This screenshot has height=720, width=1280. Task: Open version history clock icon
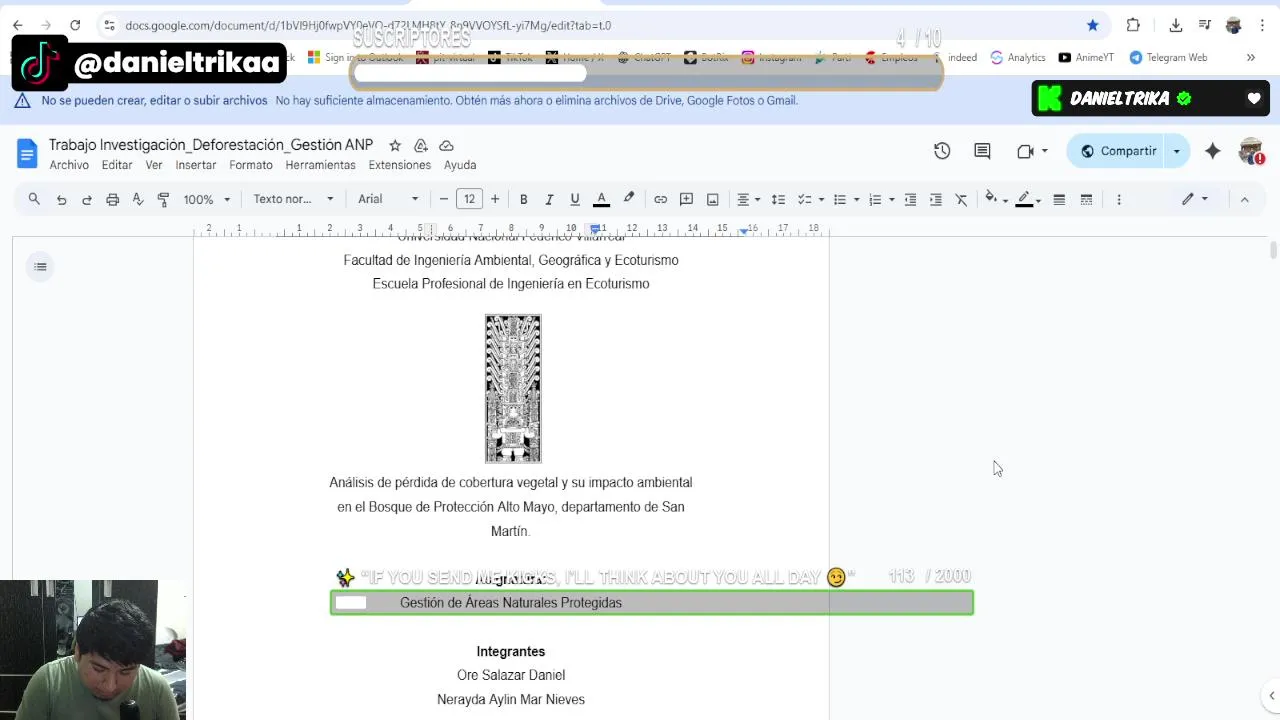[942, 151]
